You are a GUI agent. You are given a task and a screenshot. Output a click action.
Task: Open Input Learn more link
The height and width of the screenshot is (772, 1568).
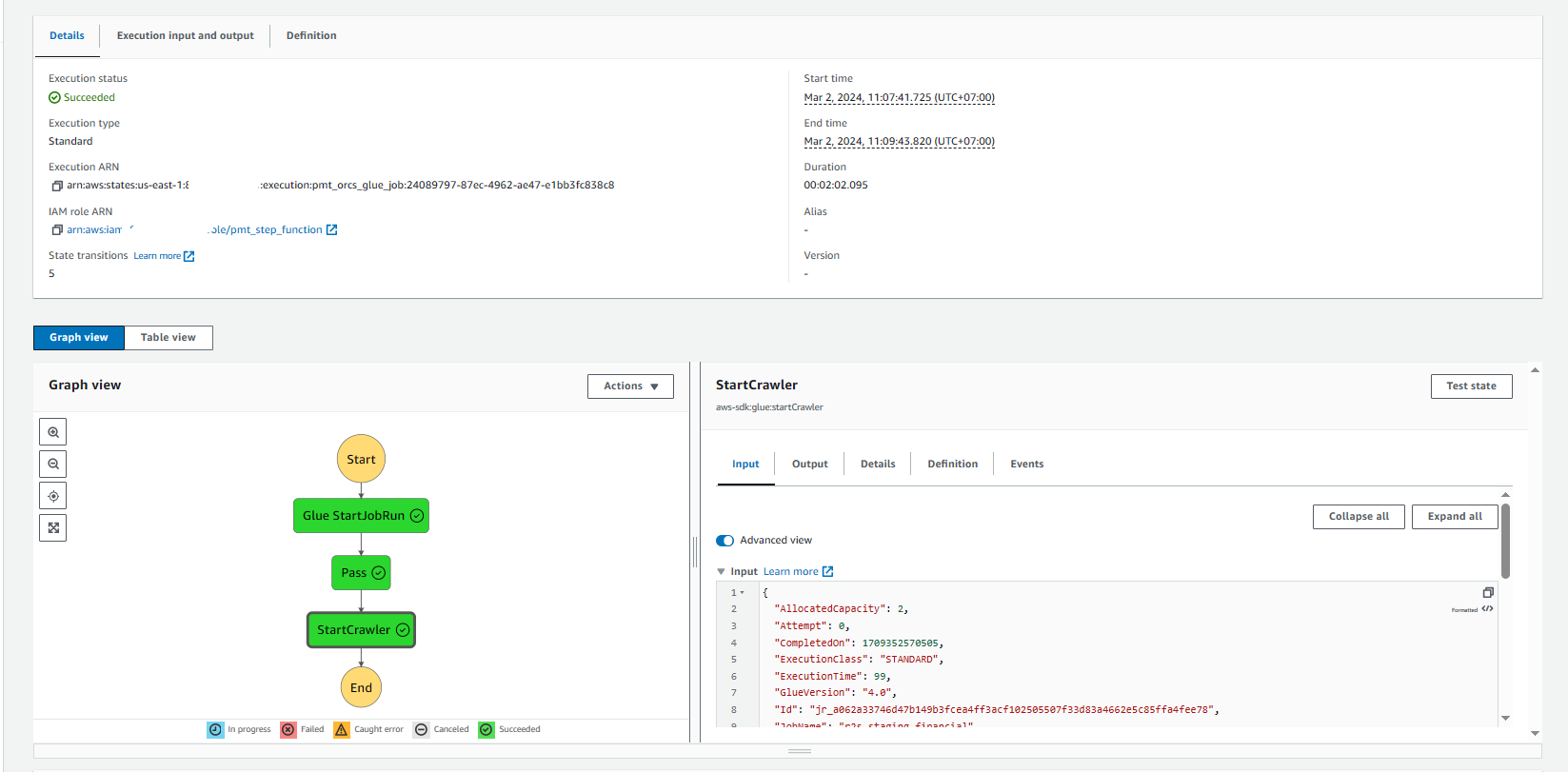pos(791,572)
